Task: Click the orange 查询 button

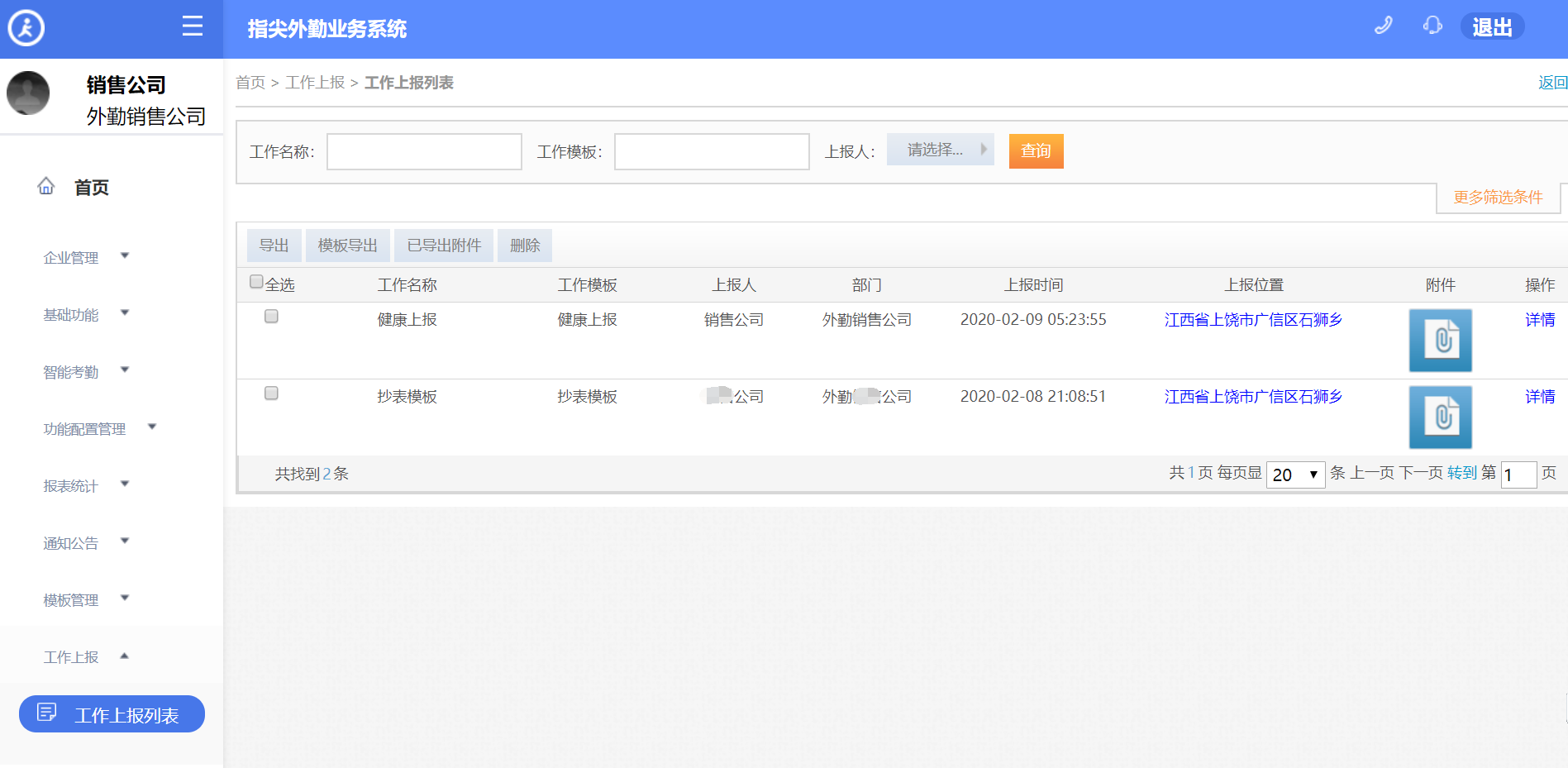Action: (x=1036, y=151)
